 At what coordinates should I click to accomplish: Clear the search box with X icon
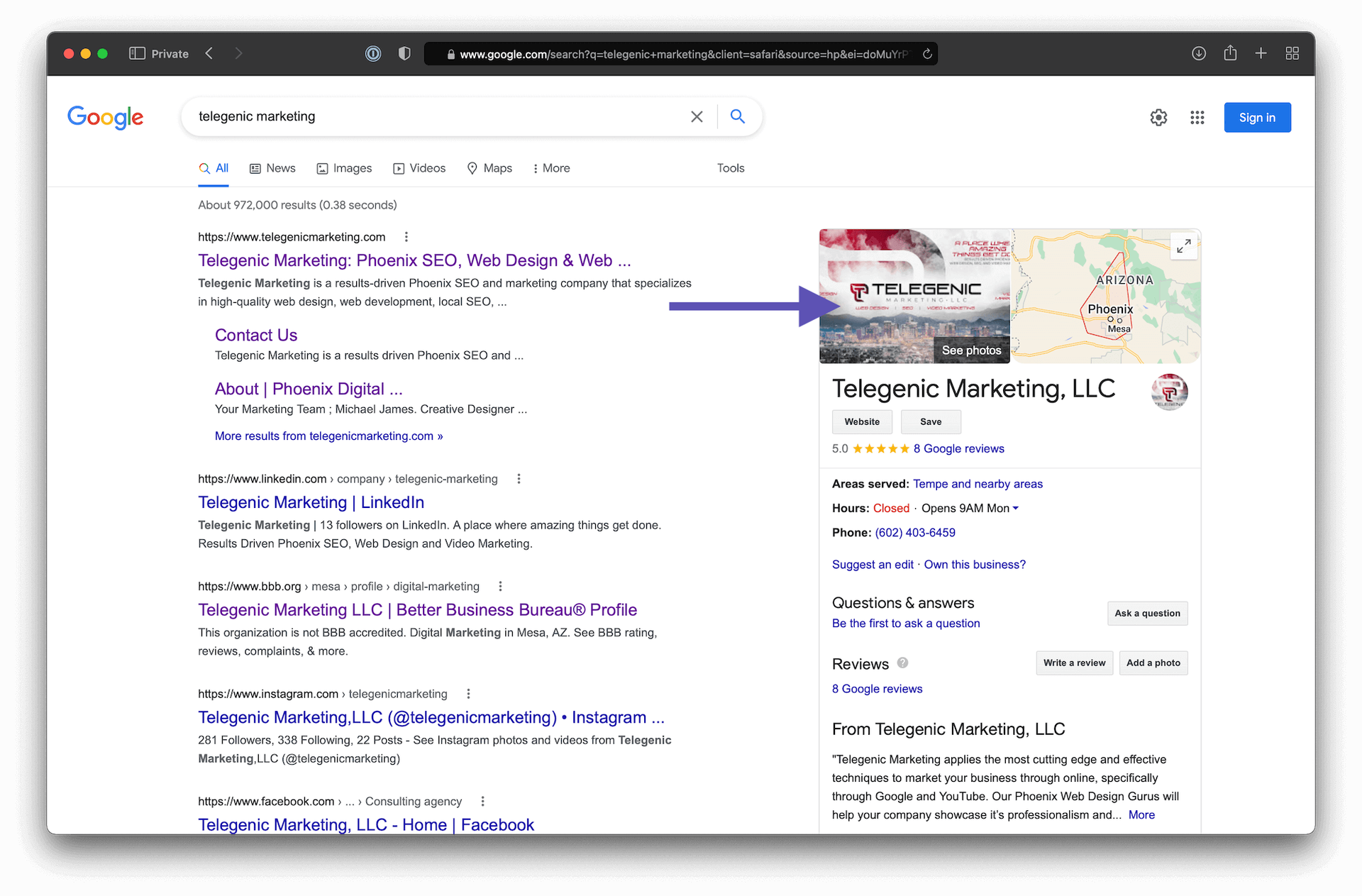(697, 116)
